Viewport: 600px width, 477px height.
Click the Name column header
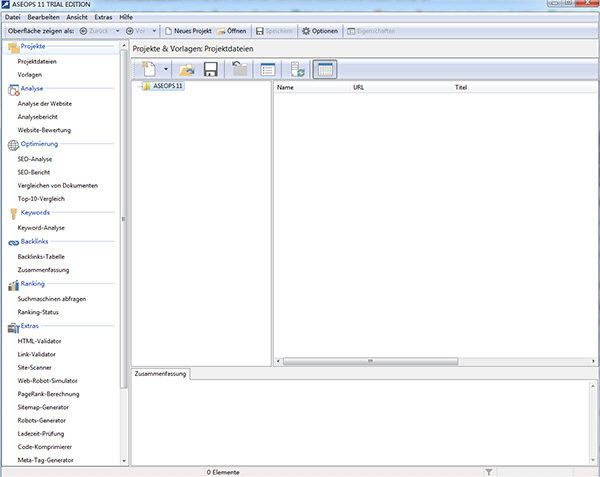point(285,88)
